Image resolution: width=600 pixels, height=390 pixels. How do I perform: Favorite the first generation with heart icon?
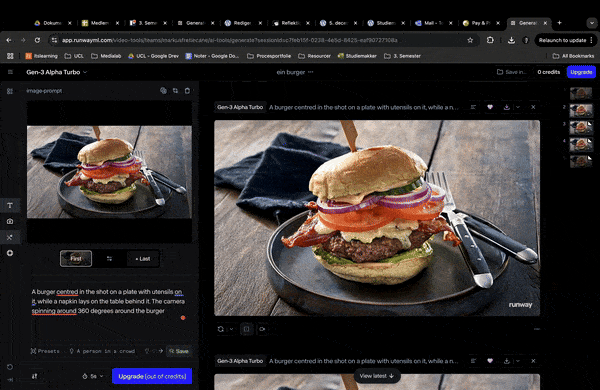490,107
